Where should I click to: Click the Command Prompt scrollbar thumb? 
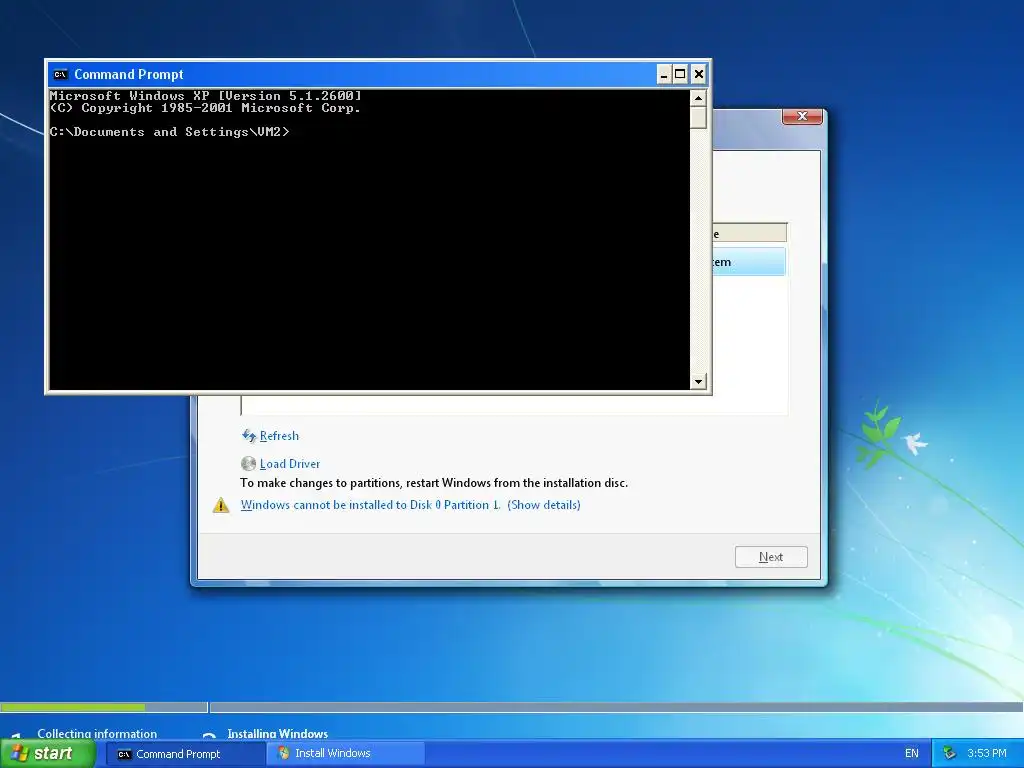point(699,118)
